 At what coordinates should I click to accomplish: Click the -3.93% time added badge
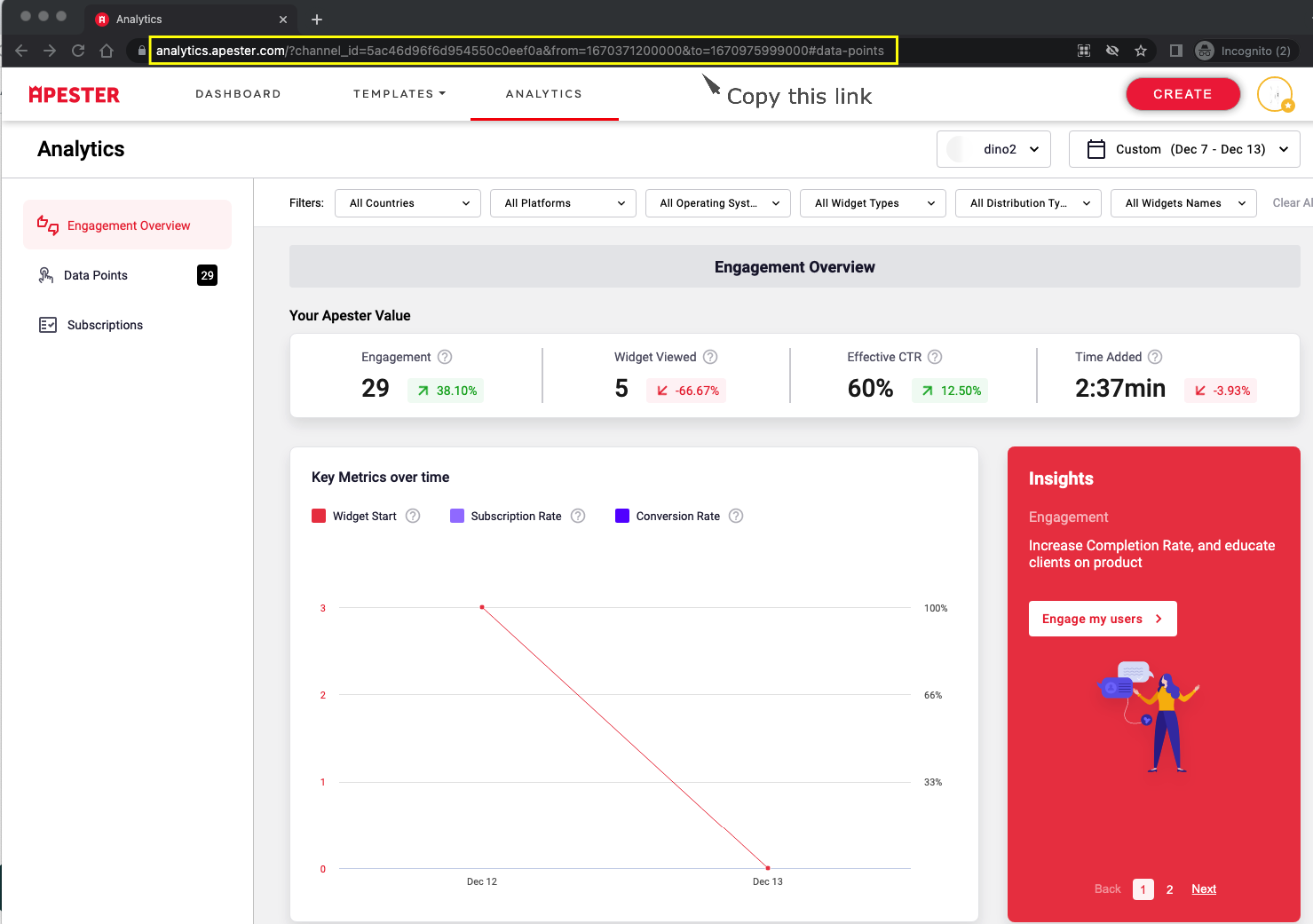(1222, 391)
